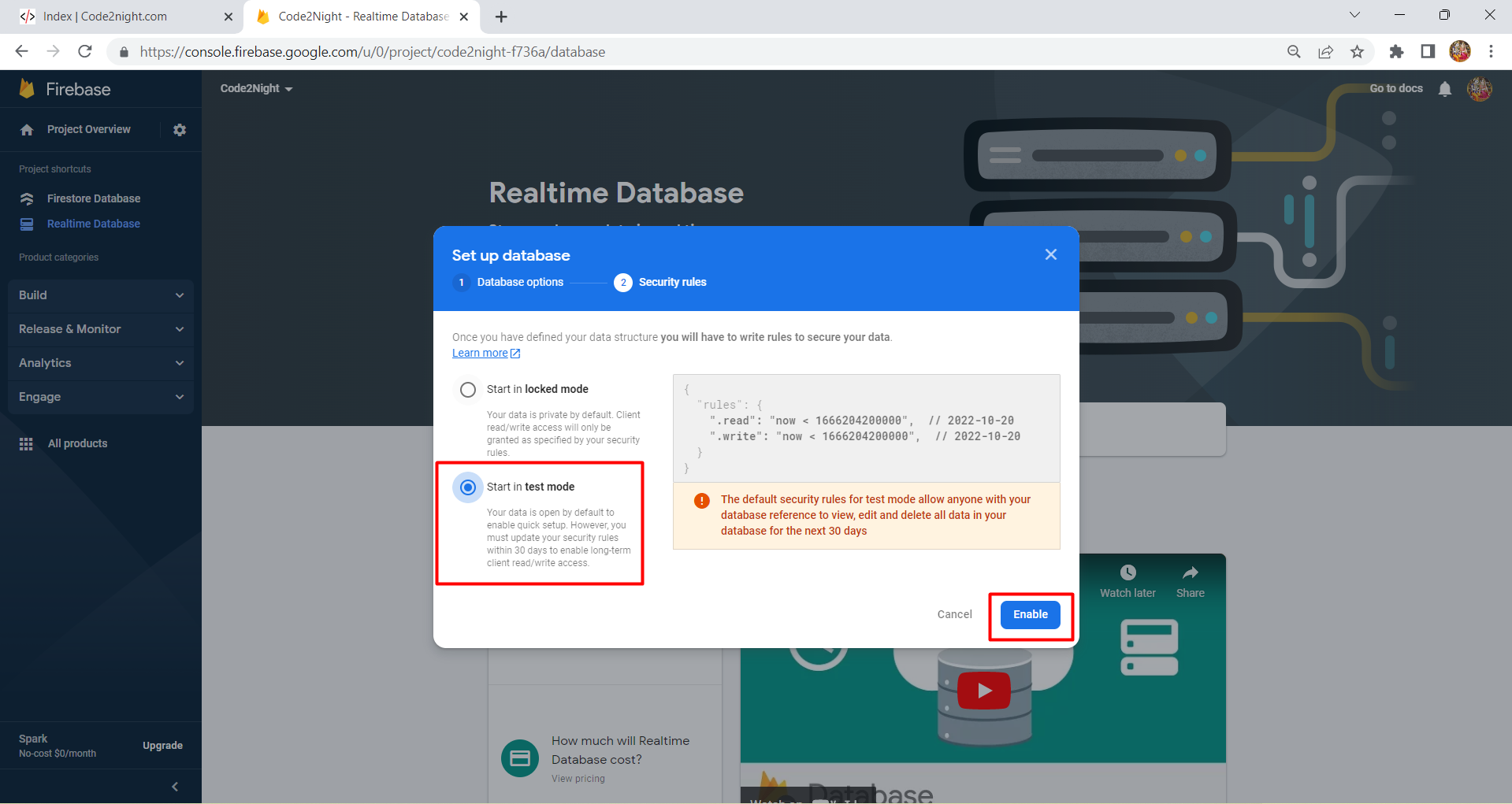Open Firestore Database shortcut
The width and height of the screenshot is (1512, 804).
pyautogui.click(x=94, y=198)
